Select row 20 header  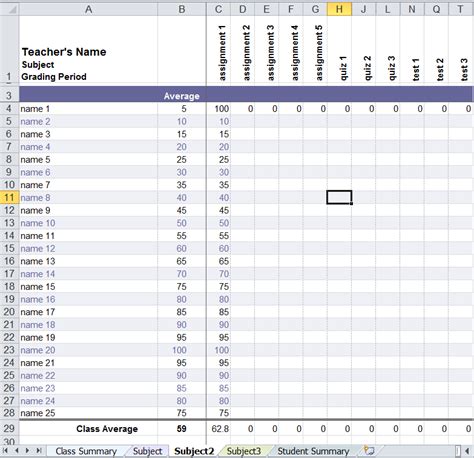coord(9,312)
